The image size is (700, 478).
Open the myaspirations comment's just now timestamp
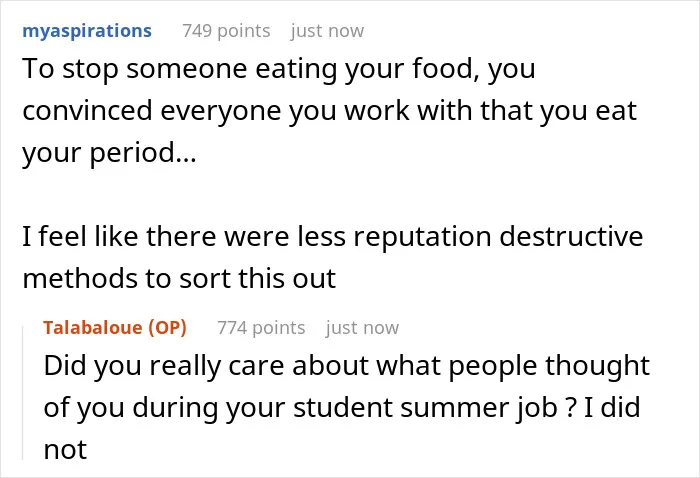(327, 31)
